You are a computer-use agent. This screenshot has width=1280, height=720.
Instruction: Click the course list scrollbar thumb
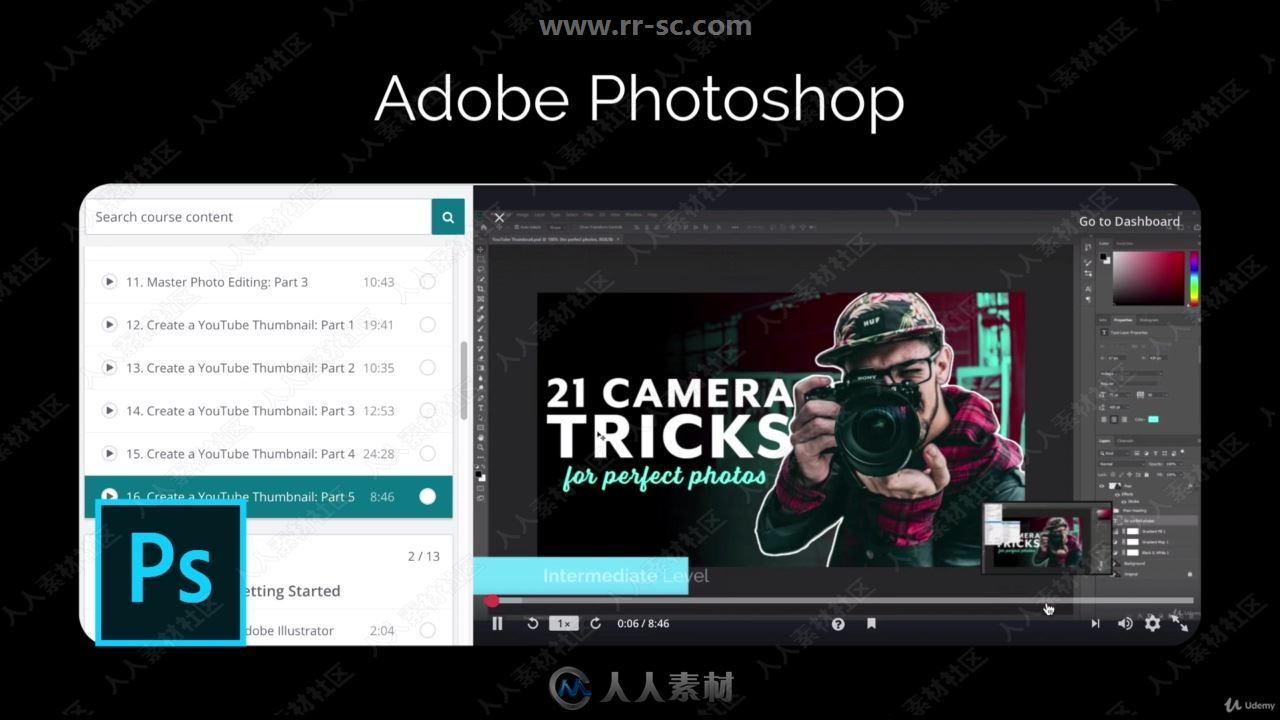pyautogui.click(x=463, y=381)
